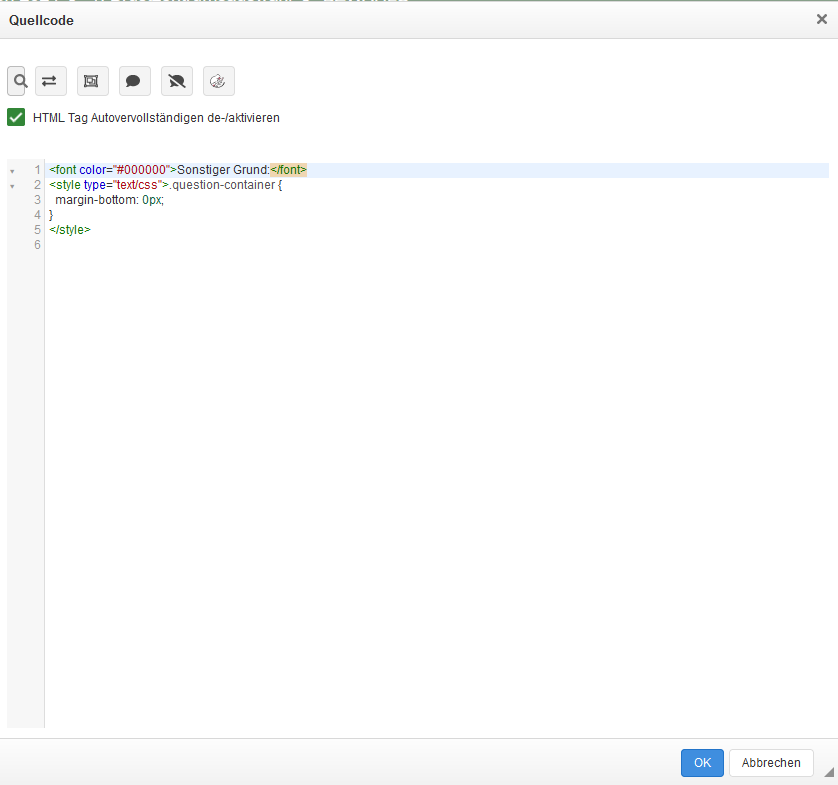838x785 pixels.
Task: Click the highlighted </font> closing tag
Action: point(288,170)
